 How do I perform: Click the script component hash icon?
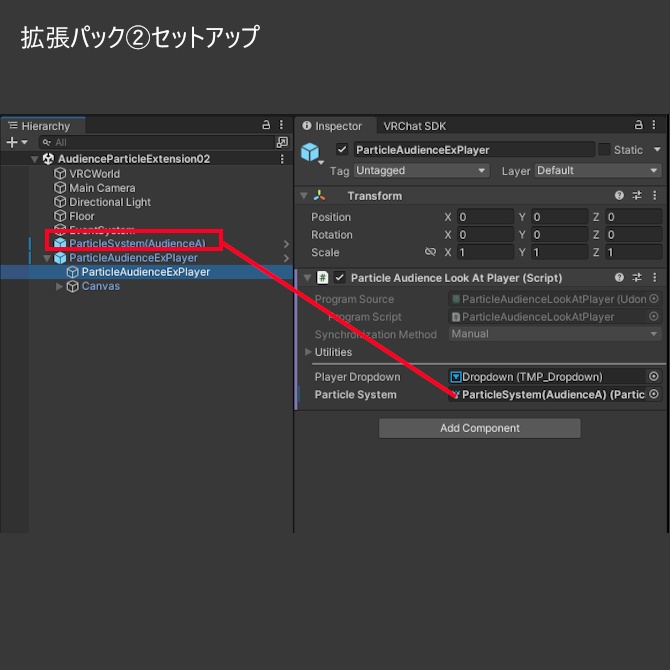click(323, 278)
